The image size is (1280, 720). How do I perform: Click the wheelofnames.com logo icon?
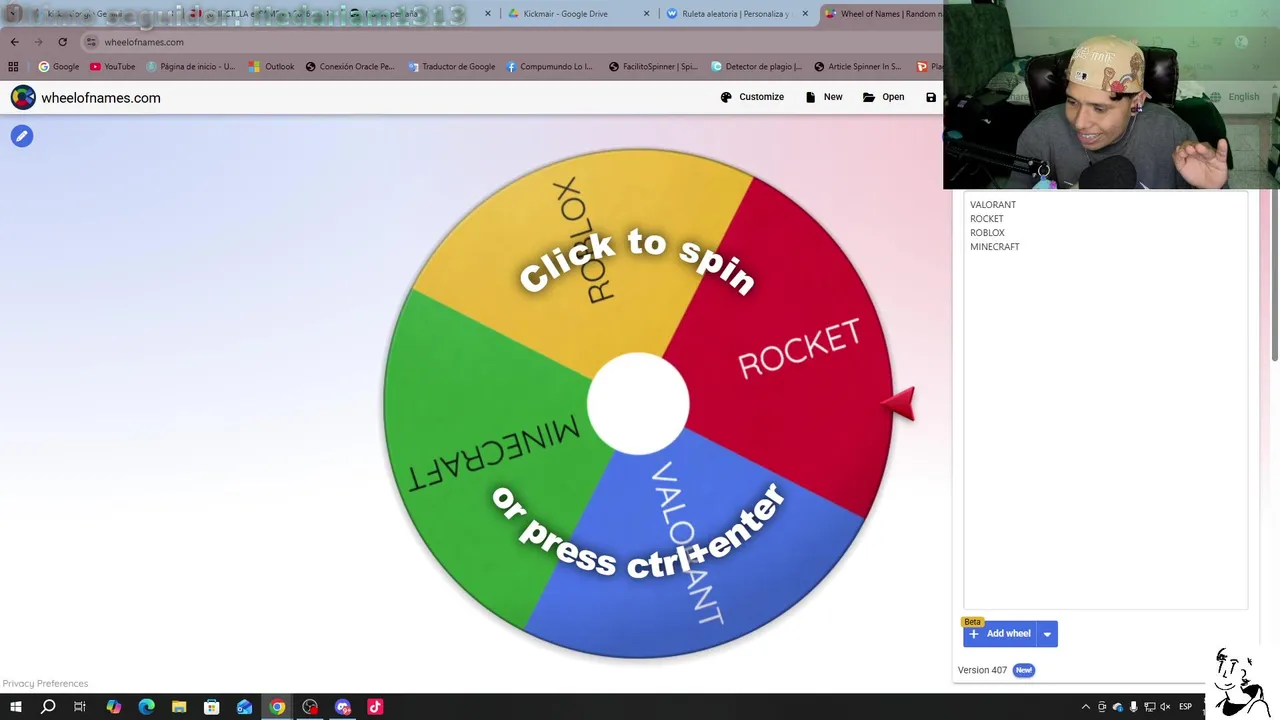[x=23, y=97]
